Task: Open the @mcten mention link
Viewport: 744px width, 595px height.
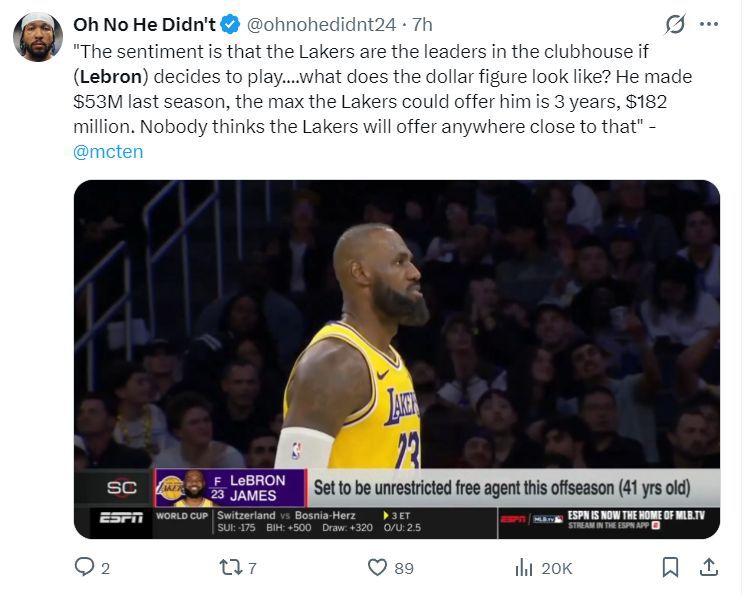Action: (x=108, y=152)
